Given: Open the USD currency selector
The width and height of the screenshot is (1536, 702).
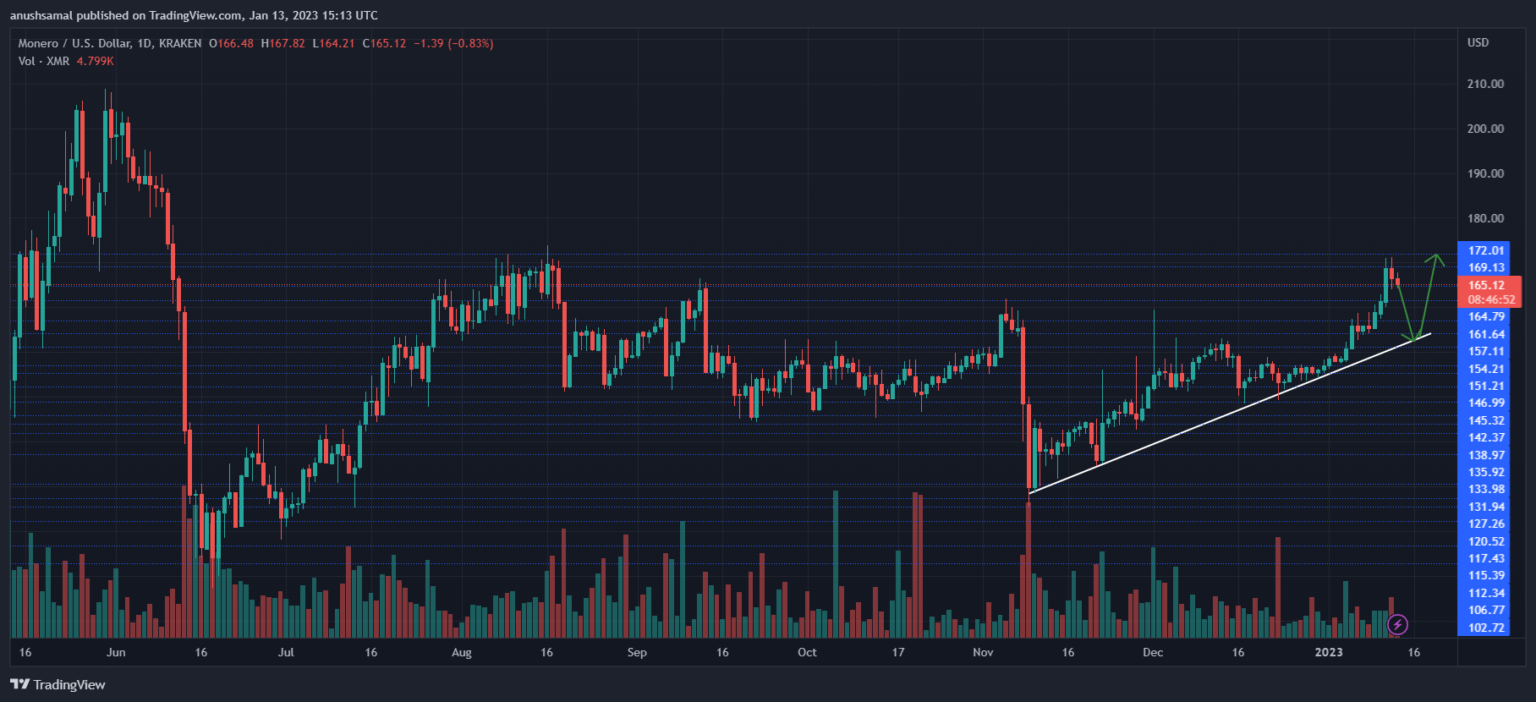Looking at the screenshot, I should tap(1478, 43).
